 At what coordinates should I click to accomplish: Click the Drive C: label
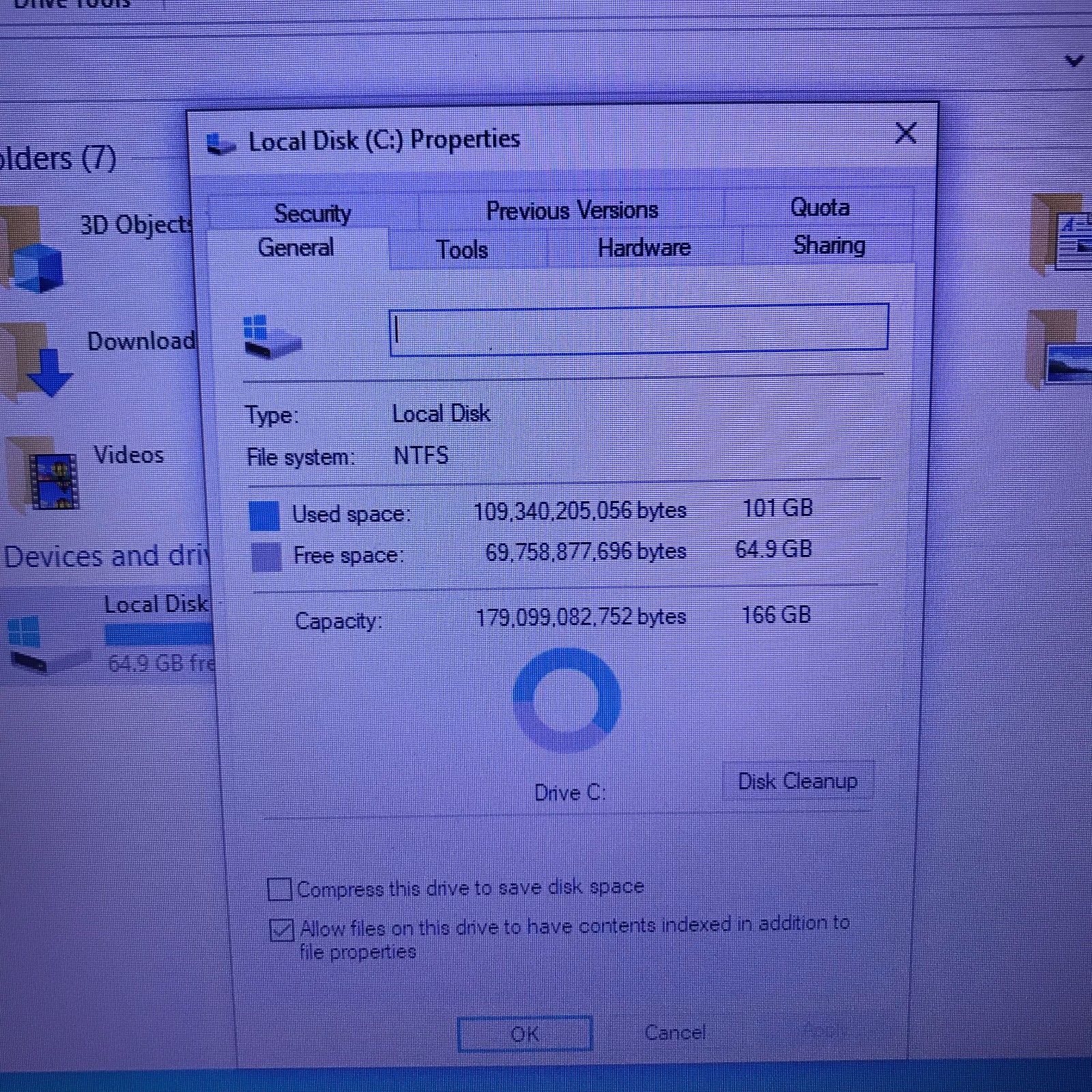click(x=570, y=792)
